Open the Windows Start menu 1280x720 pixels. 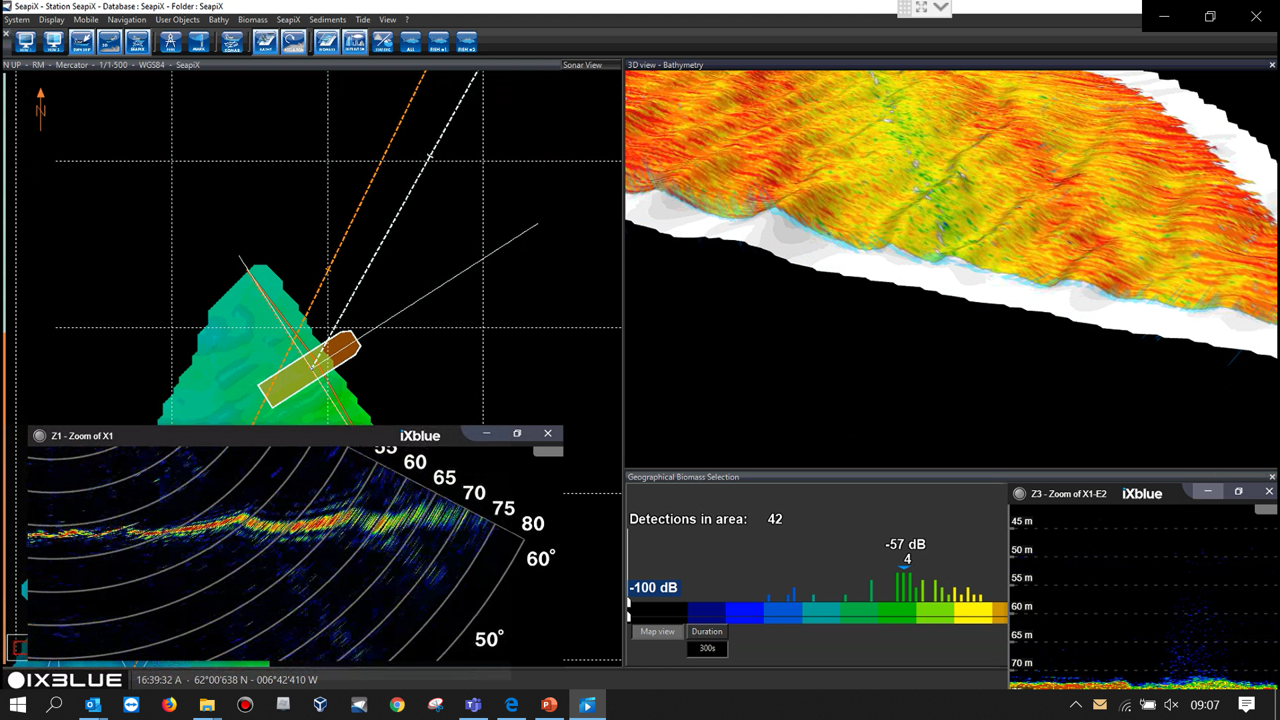[x=17, y=705]
